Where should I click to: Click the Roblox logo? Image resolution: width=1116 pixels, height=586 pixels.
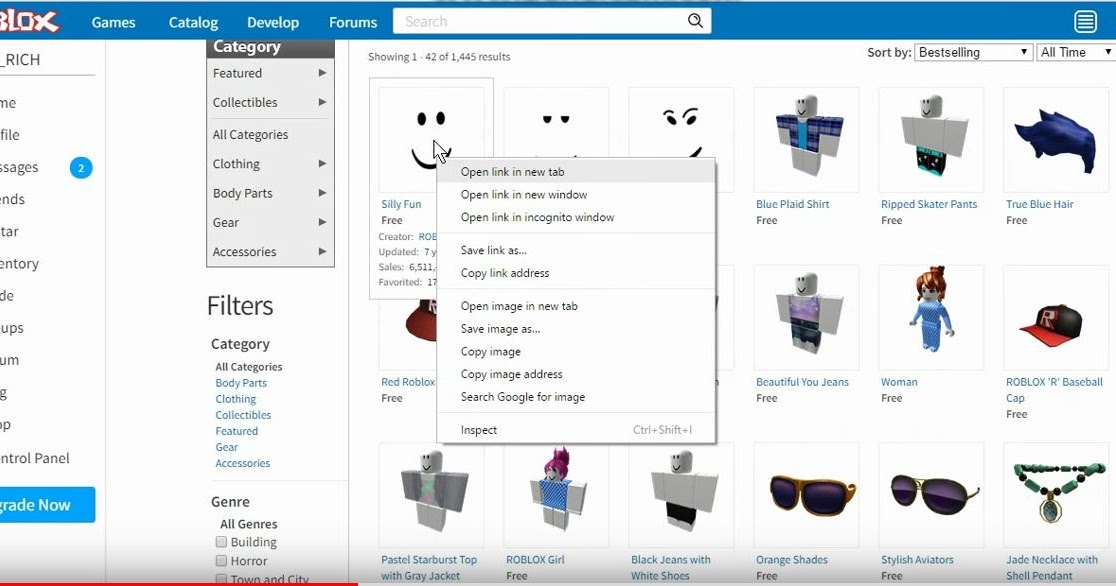[28, 21]
